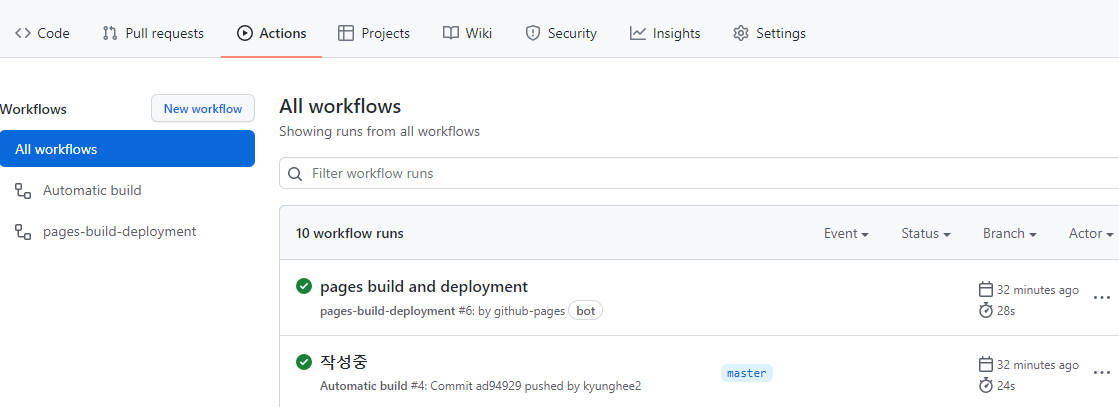1119x407 pixels.
Task: Open the three-dot menu for 작성중 run
Action: 1101,372
